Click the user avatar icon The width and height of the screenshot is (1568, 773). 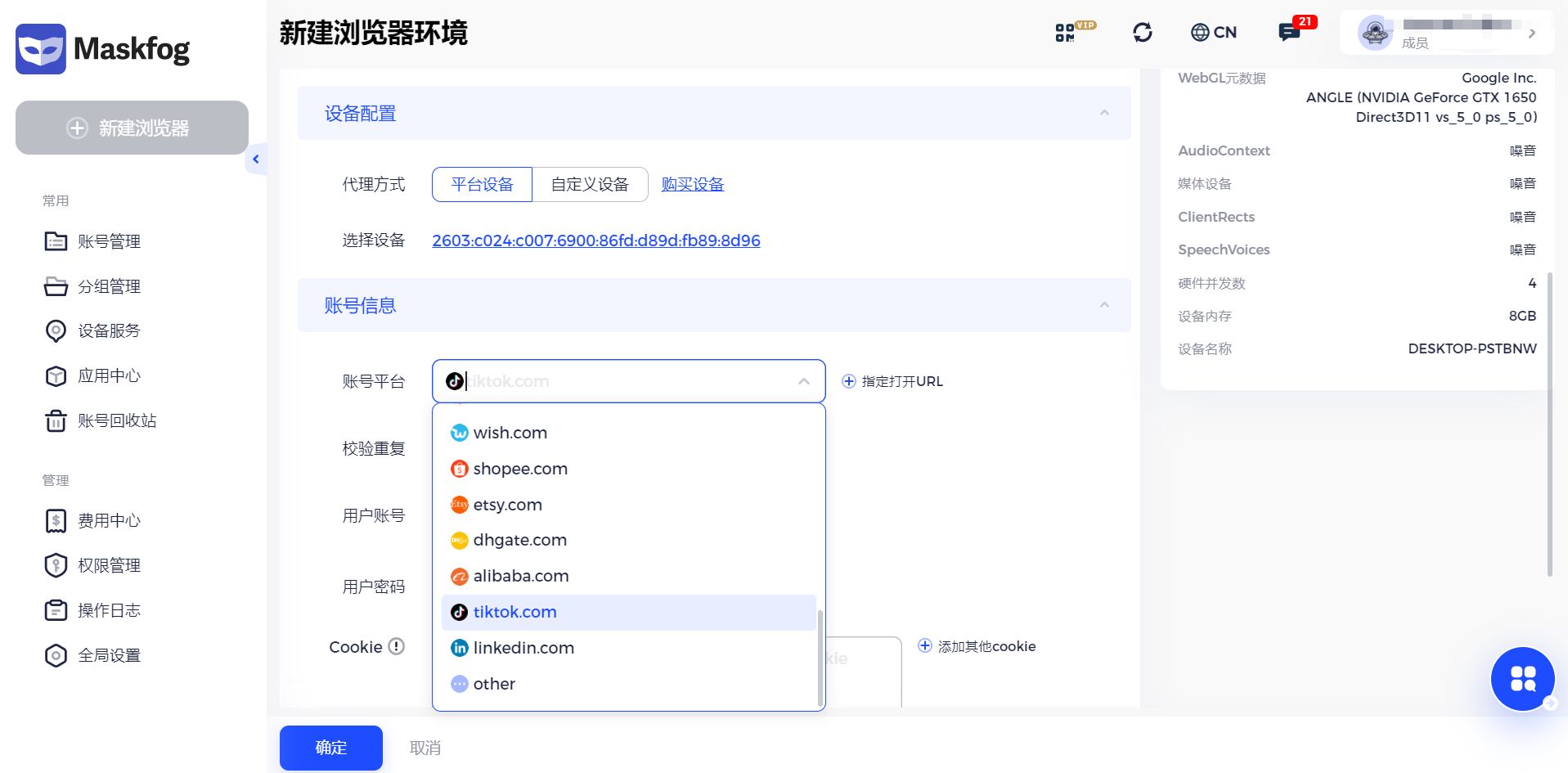1375,33
